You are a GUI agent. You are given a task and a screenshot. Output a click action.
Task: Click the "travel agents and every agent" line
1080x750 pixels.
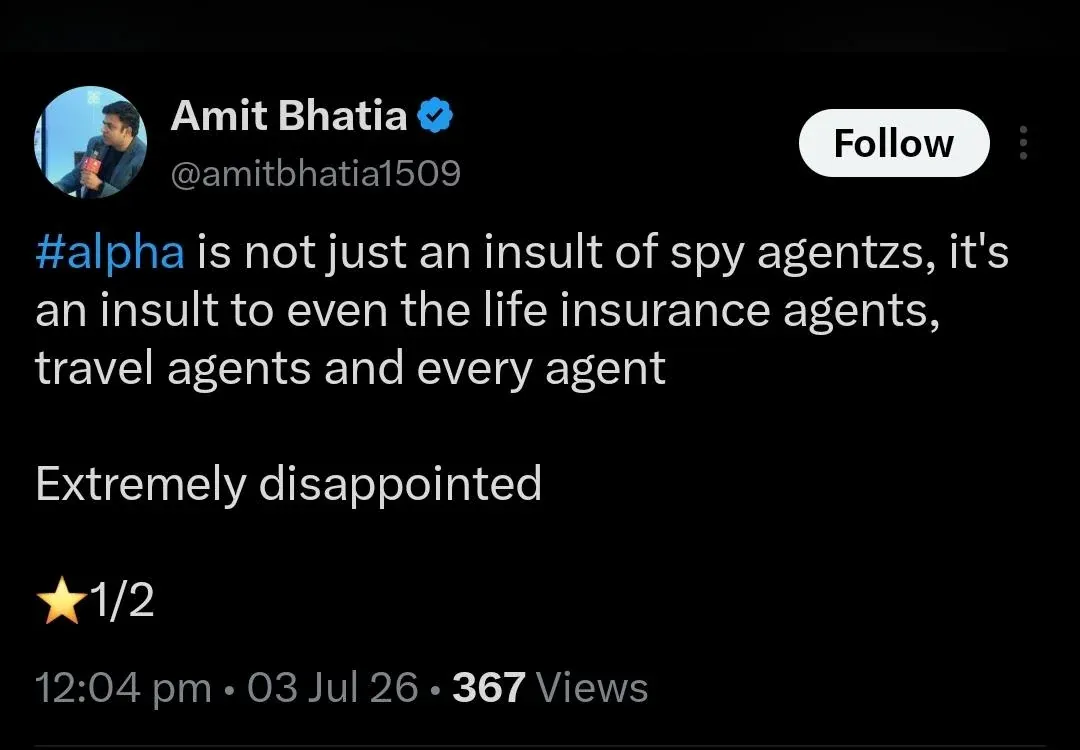[350, 370]
